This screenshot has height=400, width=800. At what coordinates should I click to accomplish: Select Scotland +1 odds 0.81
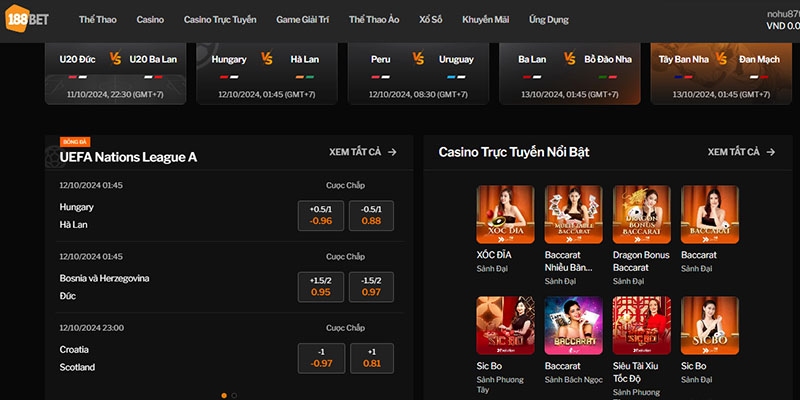tap(371, 358)
